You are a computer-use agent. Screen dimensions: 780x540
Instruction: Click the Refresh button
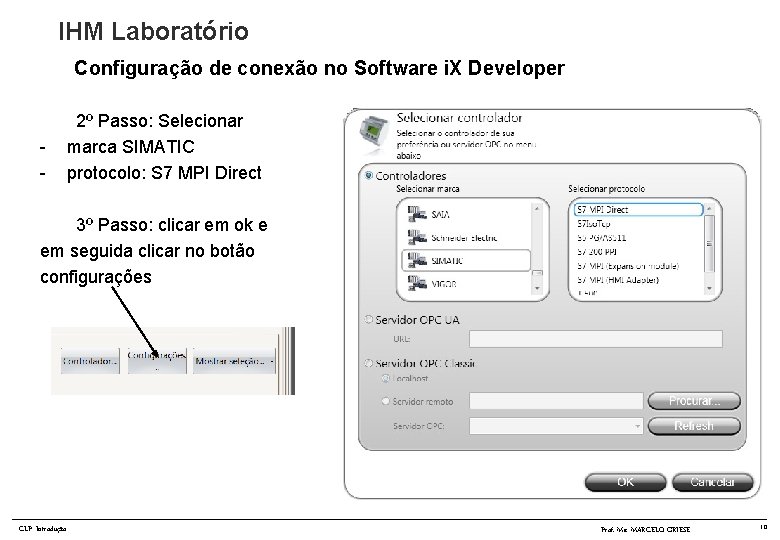coord(694,426)
